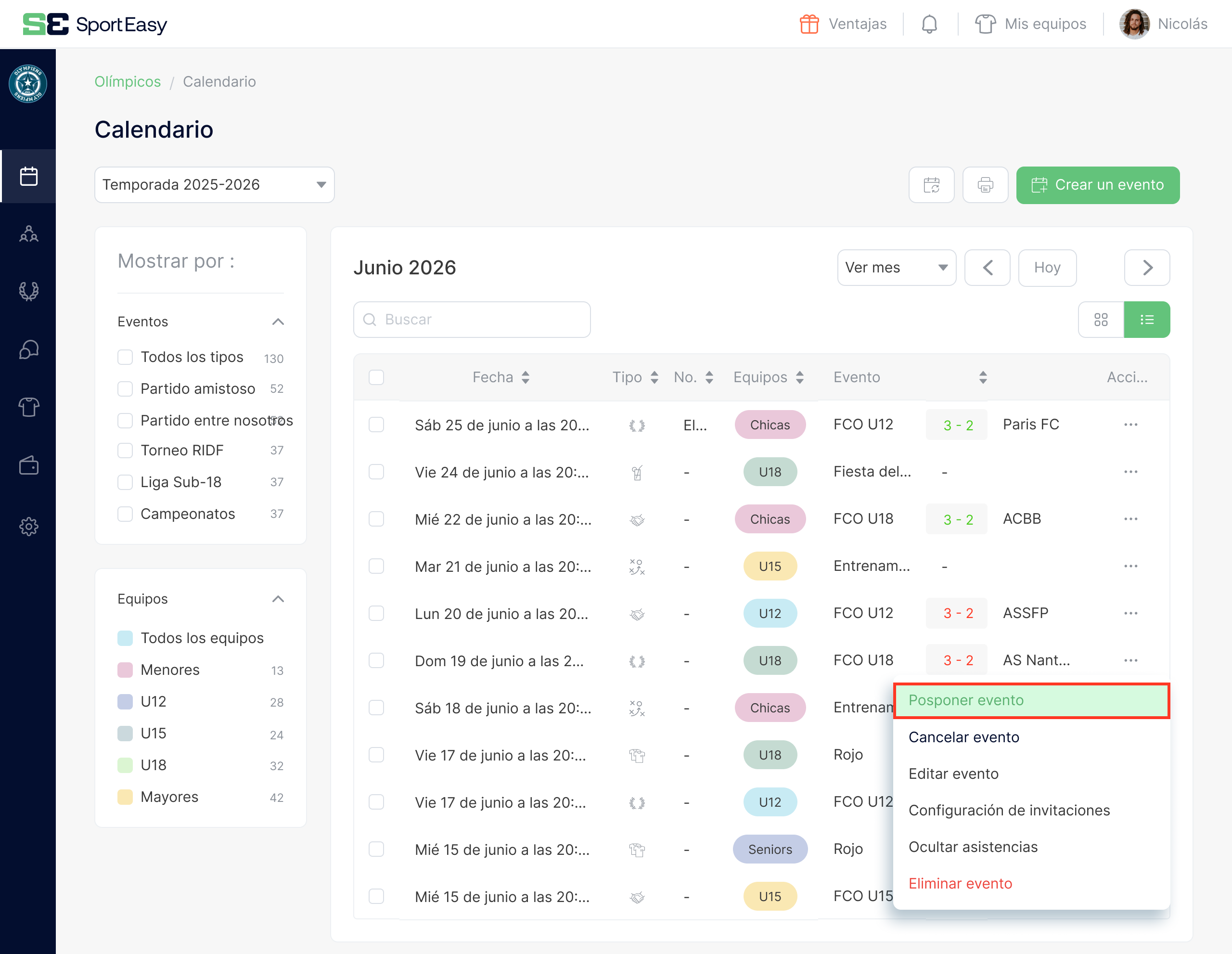Click the calendar sync icon button
1232x954 pixels.
(931, 185)
